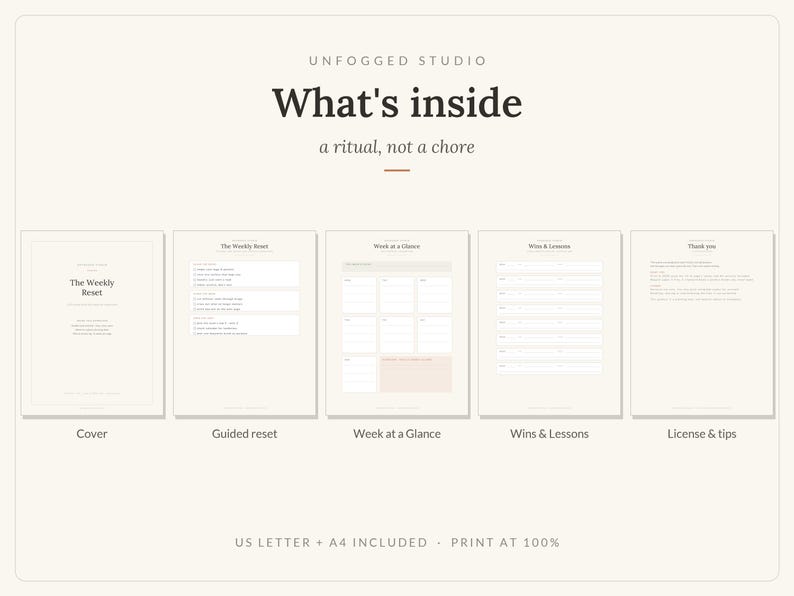Viewport: 794px width, 596px height.
Task: Click the 'Week at a Glance' caption
Action: click(x=397, y=433)
